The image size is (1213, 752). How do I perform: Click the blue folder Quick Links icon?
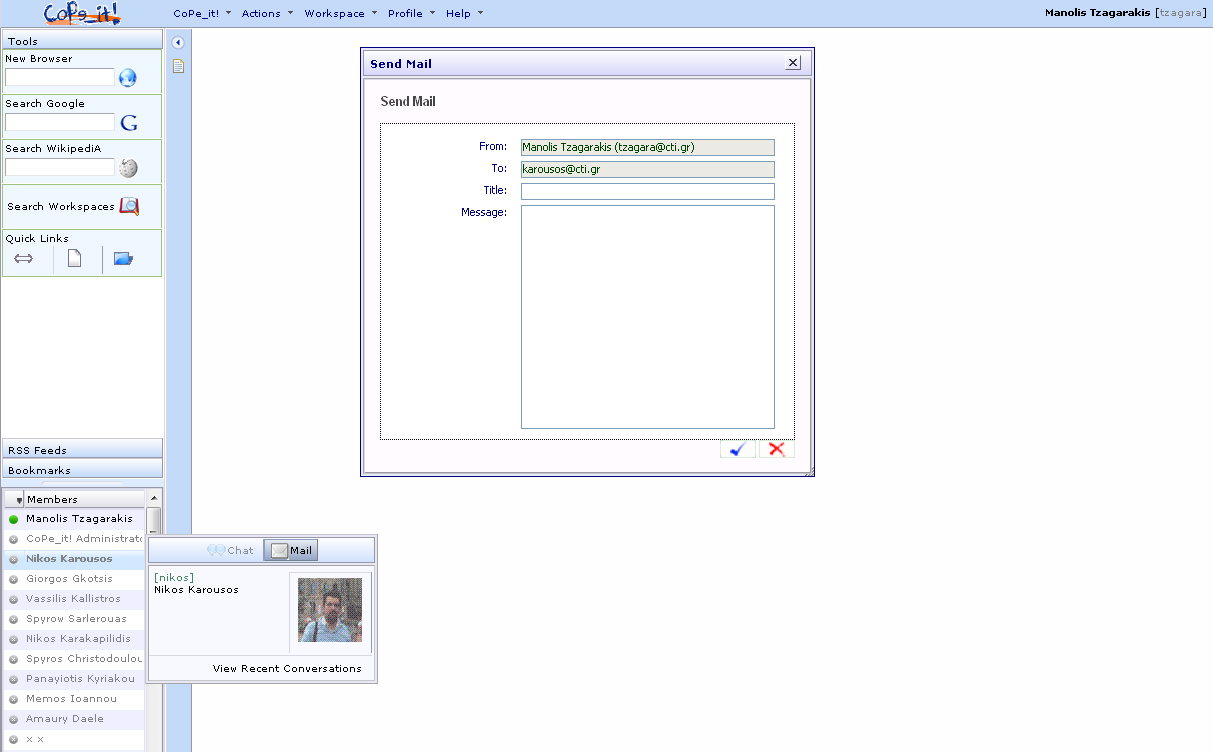click(x=123, y=259)
